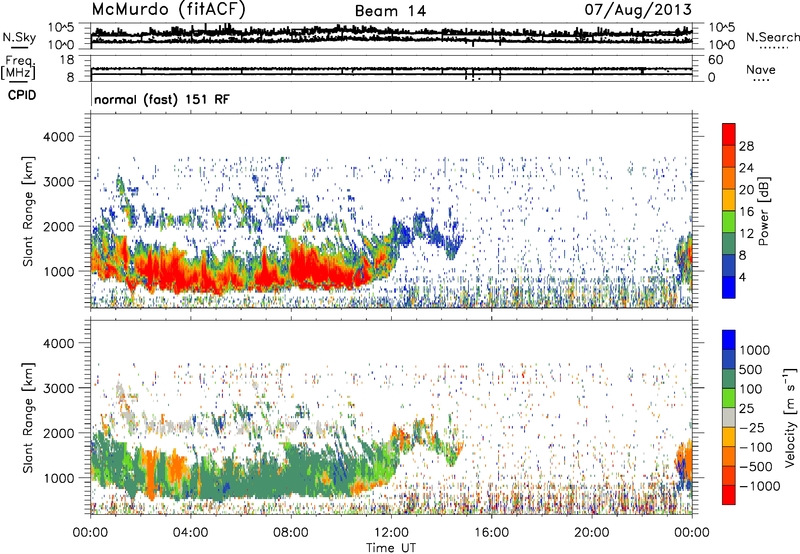Click the '04:00' time tick label
Screen dimensions: 800x554
(190, 533)
